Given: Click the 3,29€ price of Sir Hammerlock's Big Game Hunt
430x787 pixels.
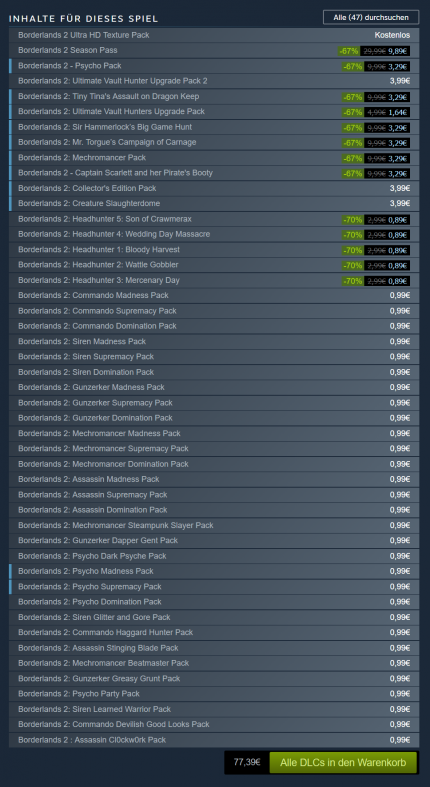Looking at the screenshot, I should [x=399, y=127].
